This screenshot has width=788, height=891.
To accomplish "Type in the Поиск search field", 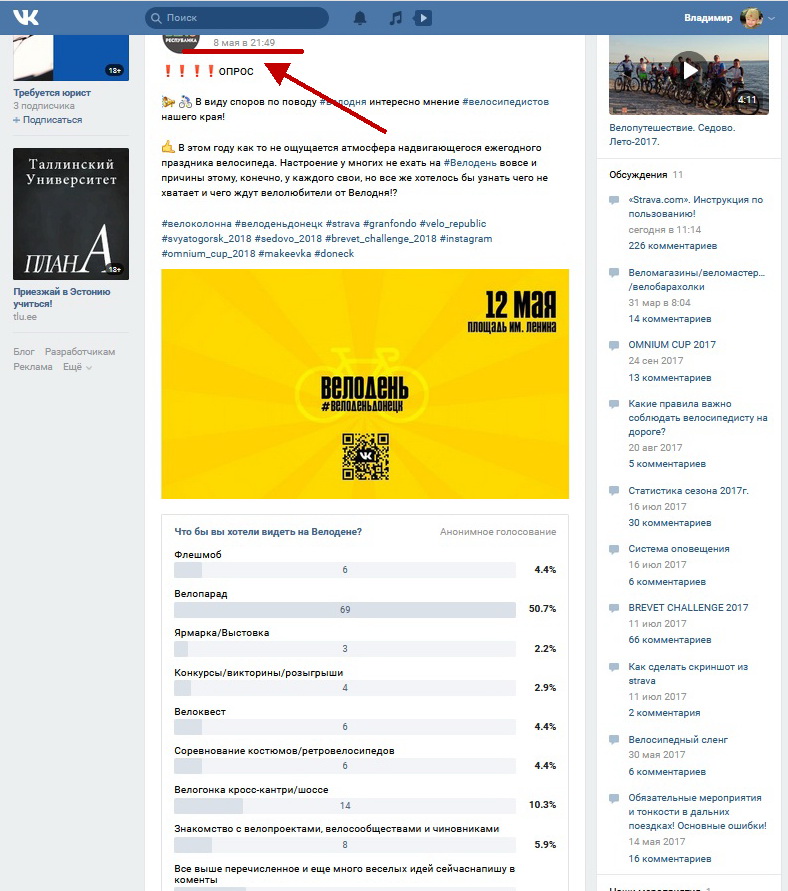I will 240,18.
